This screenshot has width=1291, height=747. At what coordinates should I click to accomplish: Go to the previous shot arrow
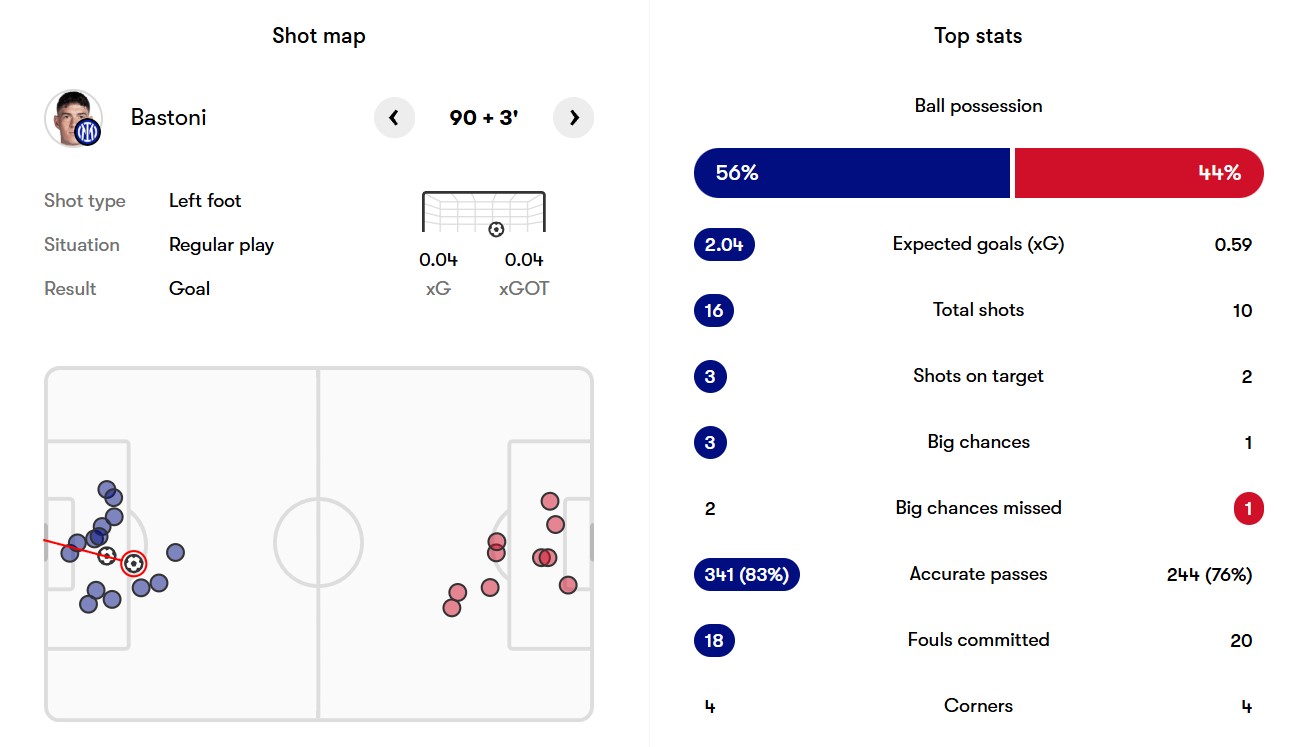pyautogui.click(x=394, y=118)
